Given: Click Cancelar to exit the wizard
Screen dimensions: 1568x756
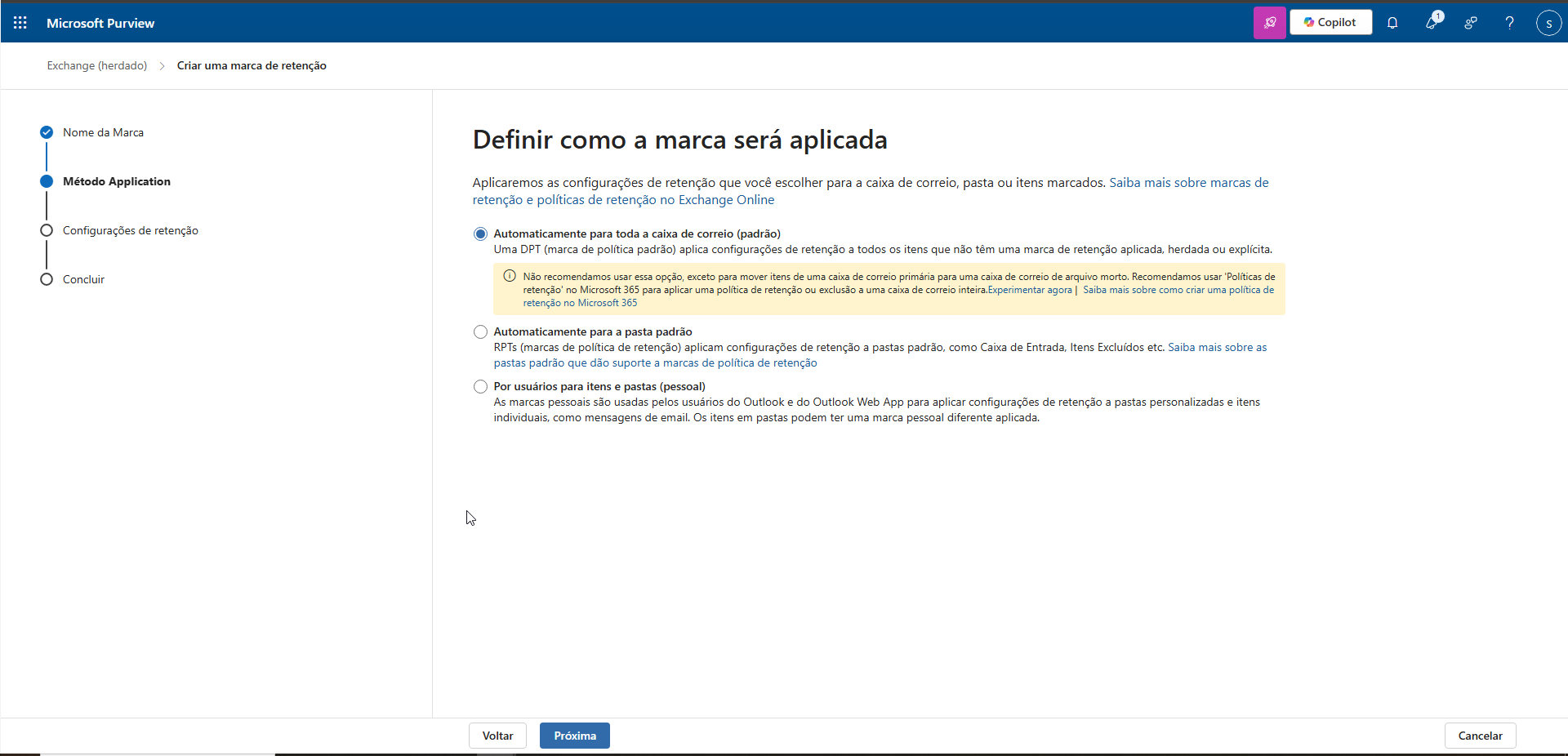Looking at the screenshot, I should pyautogui.click(x=1480, y=736).
